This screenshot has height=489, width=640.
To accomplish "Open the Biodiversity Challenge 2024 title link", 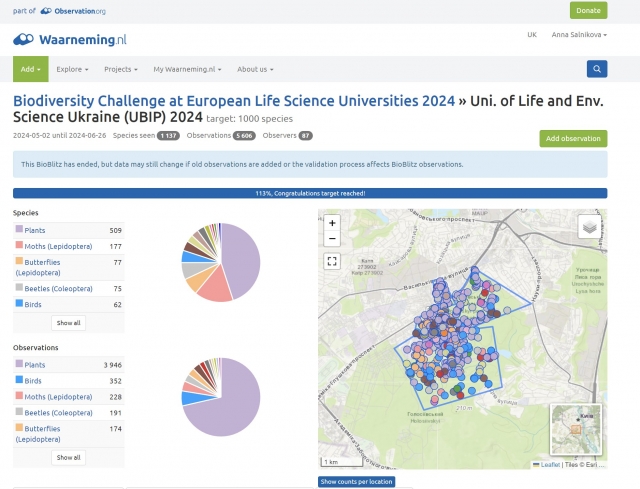I will point(233,101).
